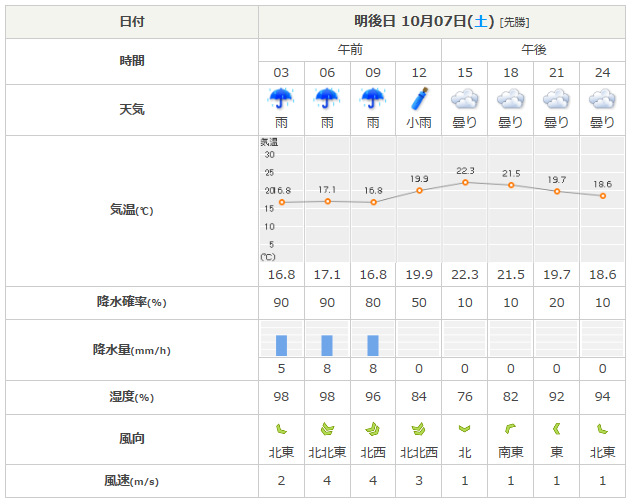
Task: Click the precipitation bar for 09 o'clock
Action: pyautogui.click(x=373, y=345)
